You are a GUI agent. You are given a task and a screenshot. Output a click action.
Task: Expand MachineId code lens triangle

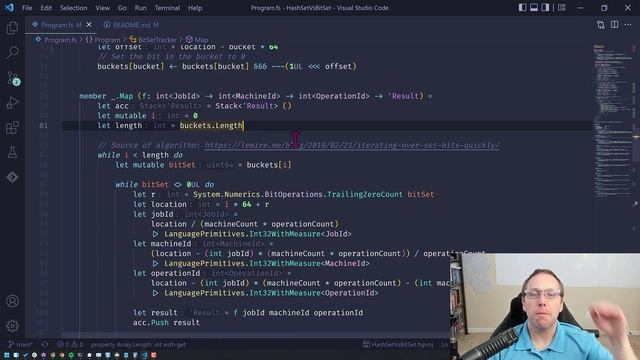click(156, 263)
